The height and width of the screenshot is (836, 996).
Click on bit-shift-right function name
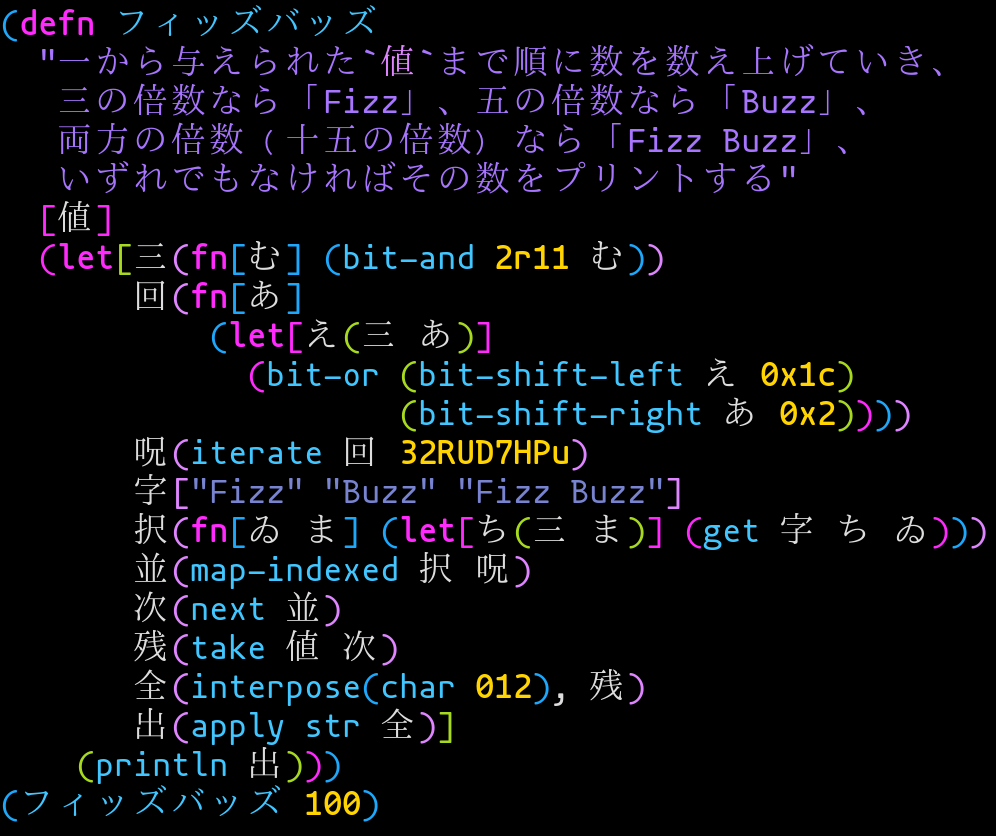(x=560, y=414)
